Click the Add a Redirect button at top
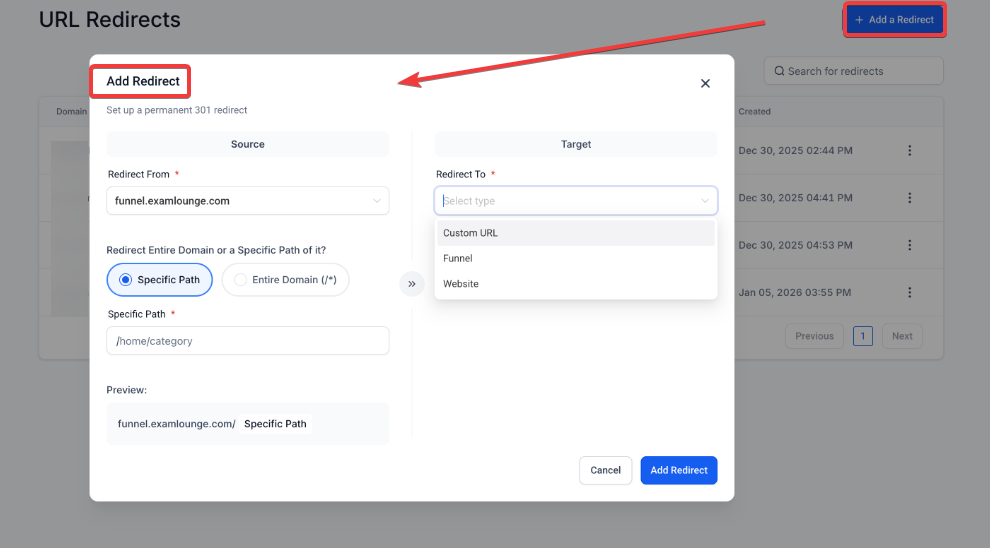This screenshot has width=990, height=548. tap(894, 20)
